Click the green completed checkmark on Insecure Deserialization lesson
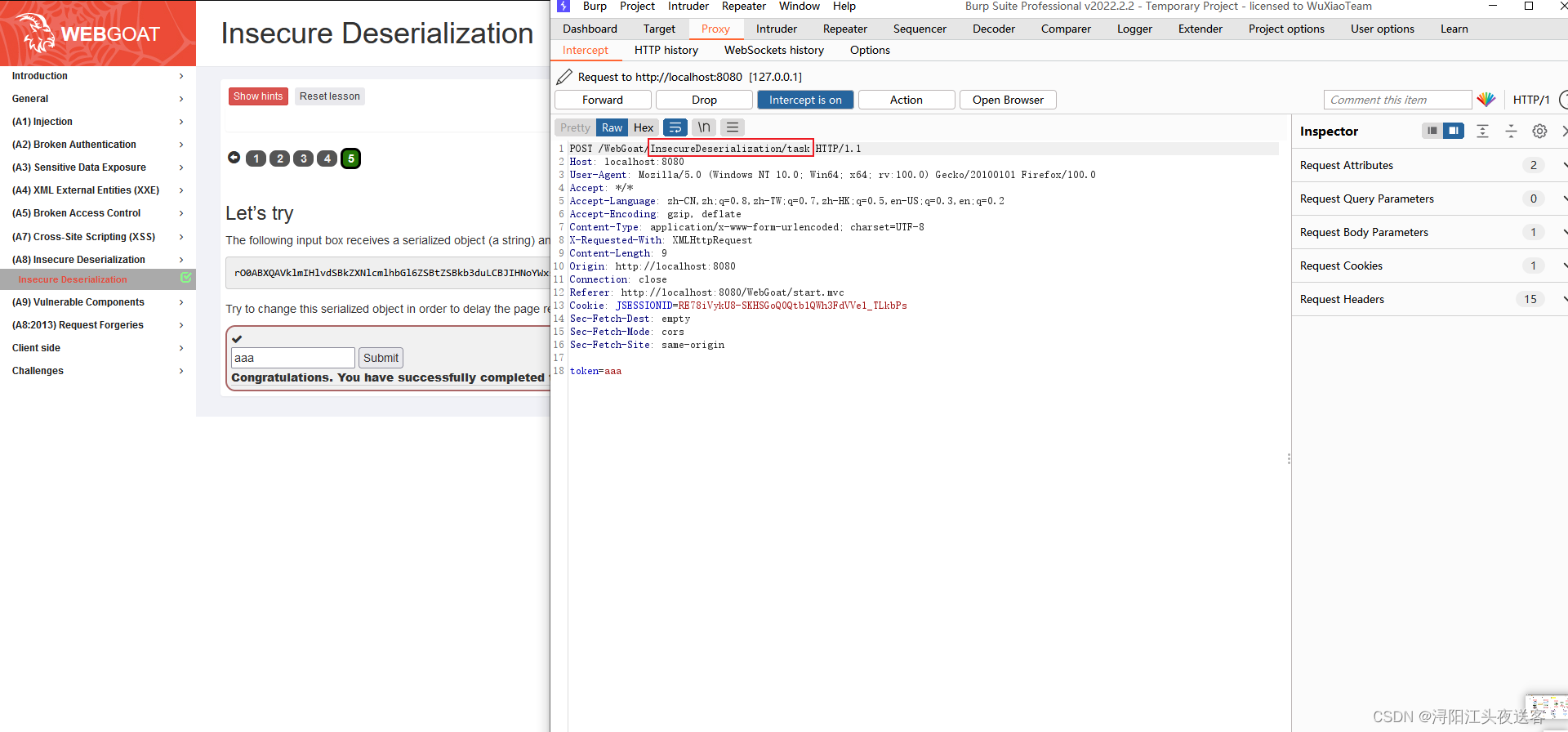The height and width of the screenshot is (732, 1568). 185,278
